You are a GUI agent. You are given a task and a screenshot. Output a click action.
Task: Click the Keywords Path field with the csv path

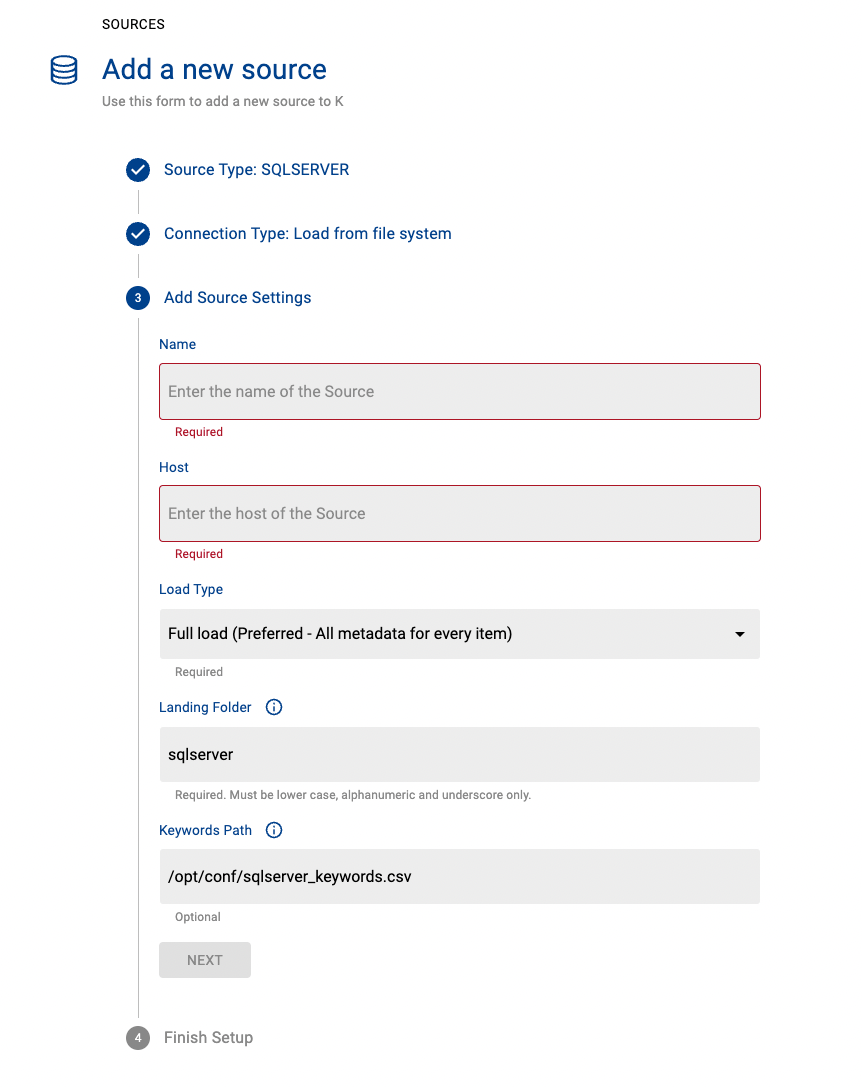click(459, 876)
